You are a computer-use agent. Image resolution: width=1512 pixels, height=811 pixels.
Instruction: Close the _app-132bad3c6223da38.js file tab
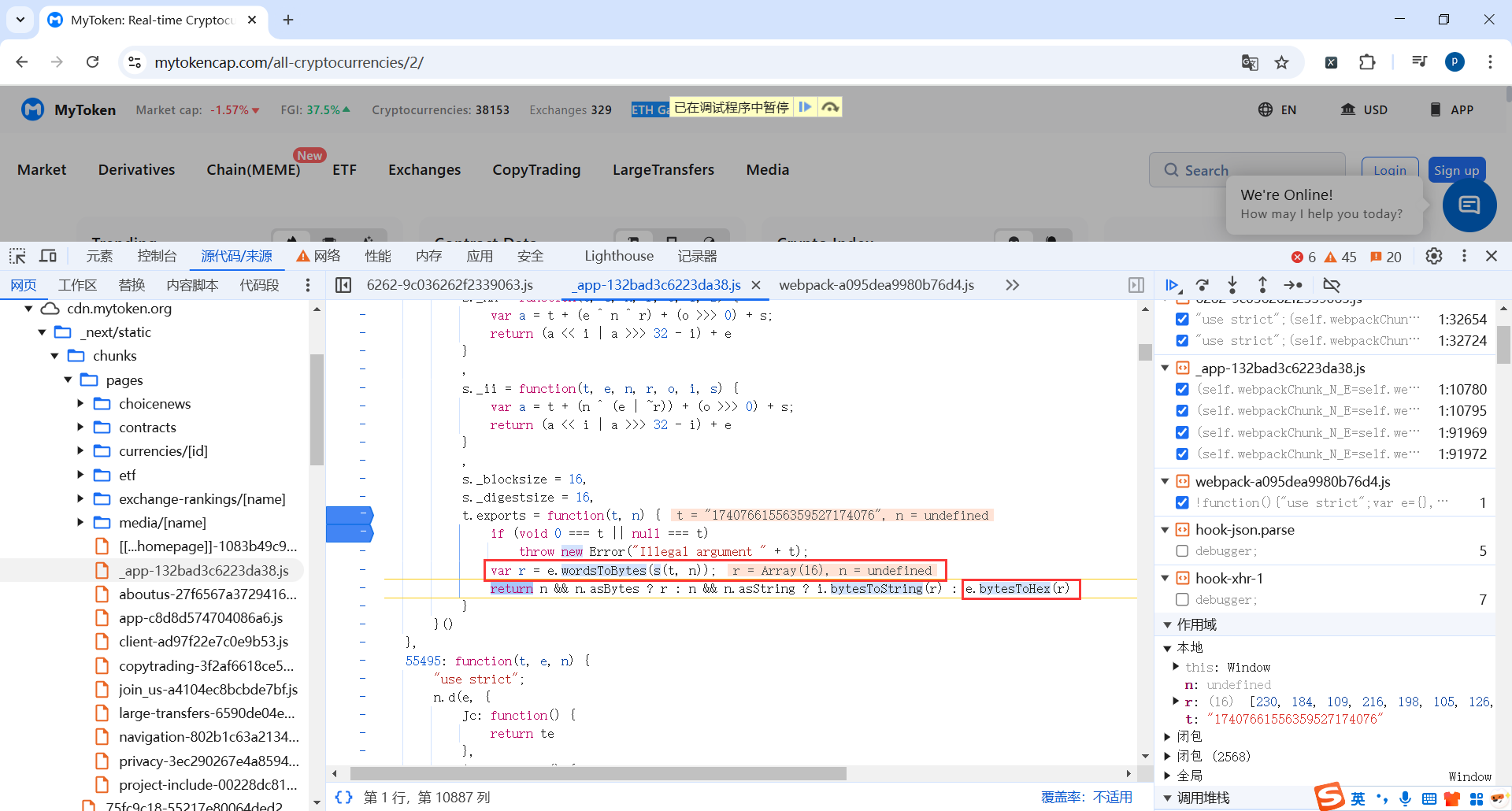(x=756, y=285)
